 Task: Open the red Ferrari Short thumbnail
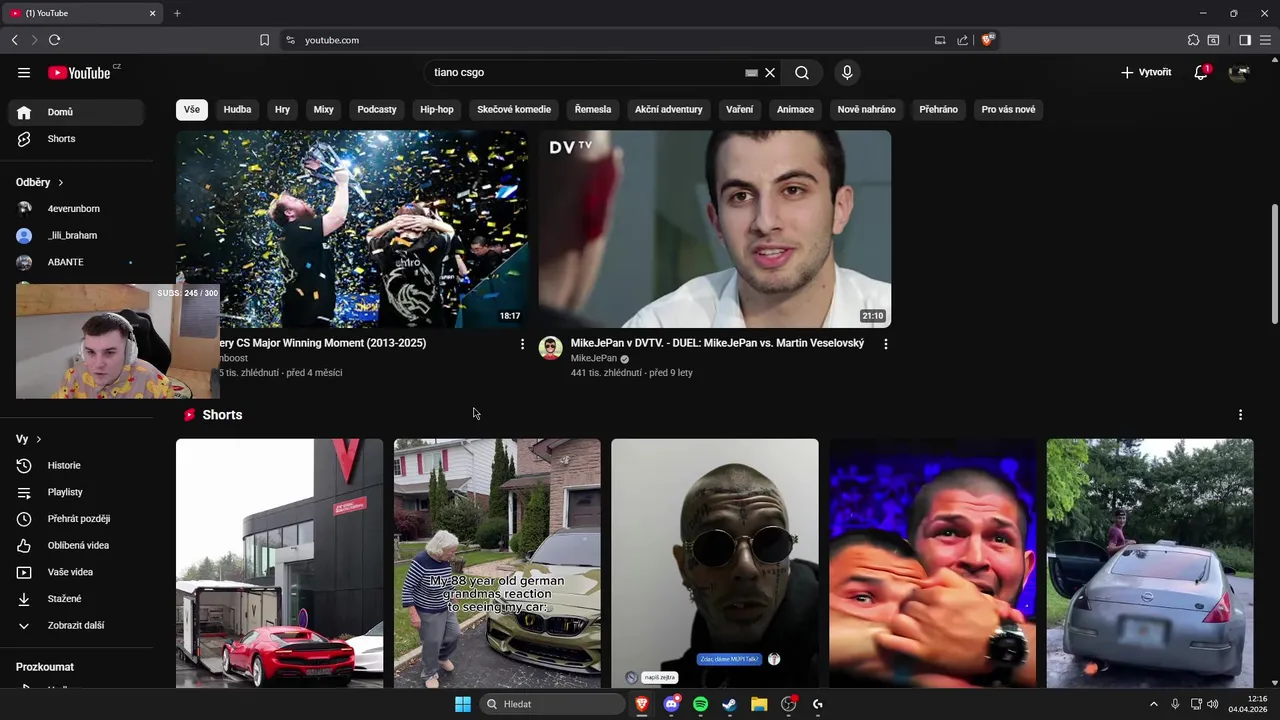point(279,563)
